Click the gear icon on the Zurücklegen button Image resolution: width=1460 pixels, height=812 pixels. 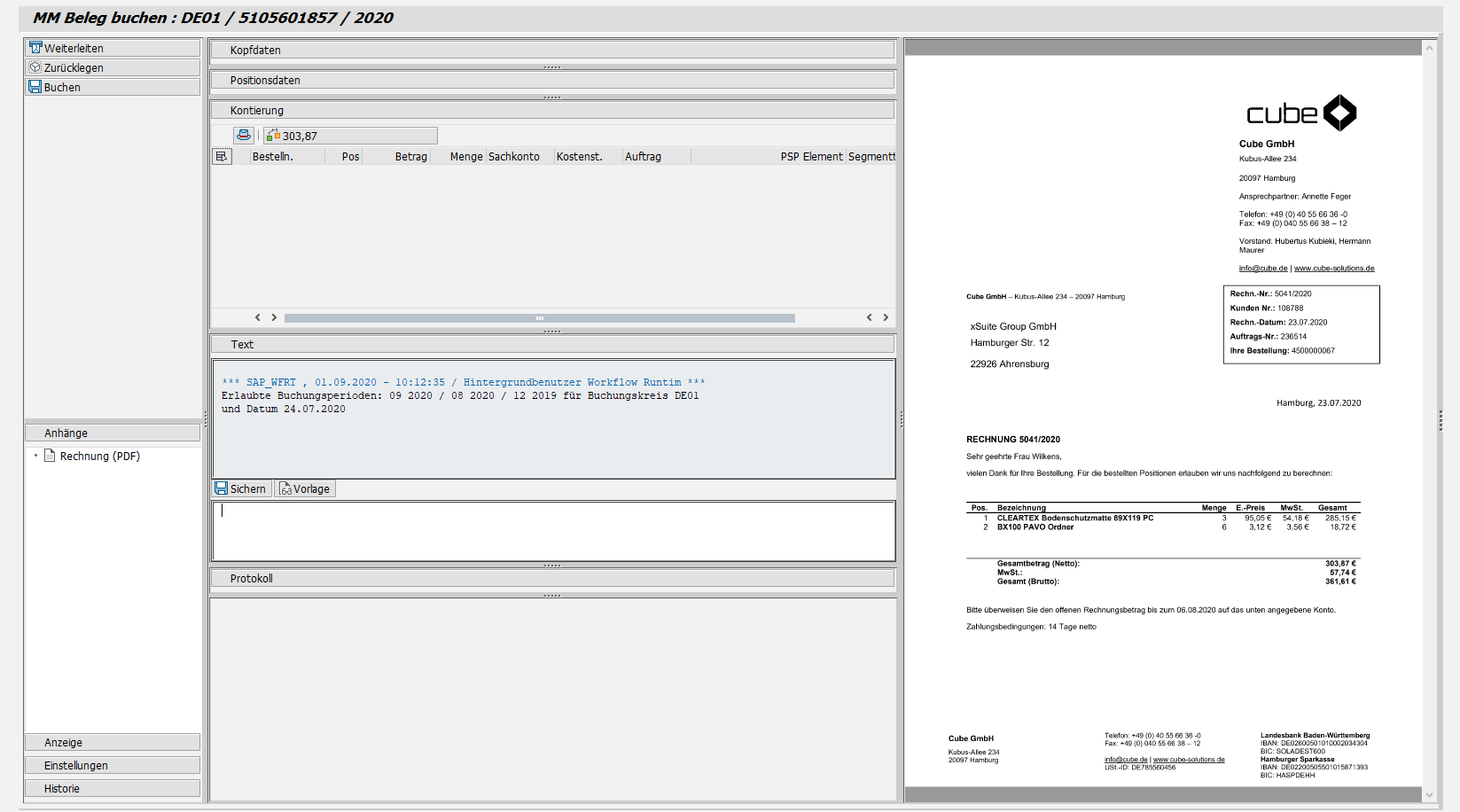click(34, 66)
